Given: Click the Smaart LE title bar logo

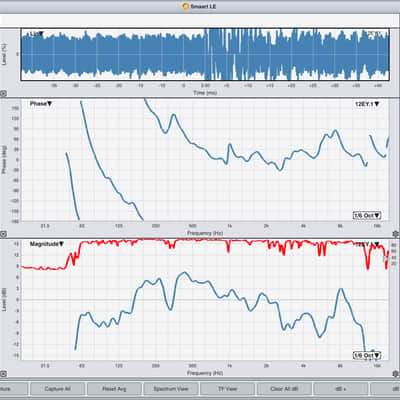Looking at the screenshot, I should (x=186, y=6).
